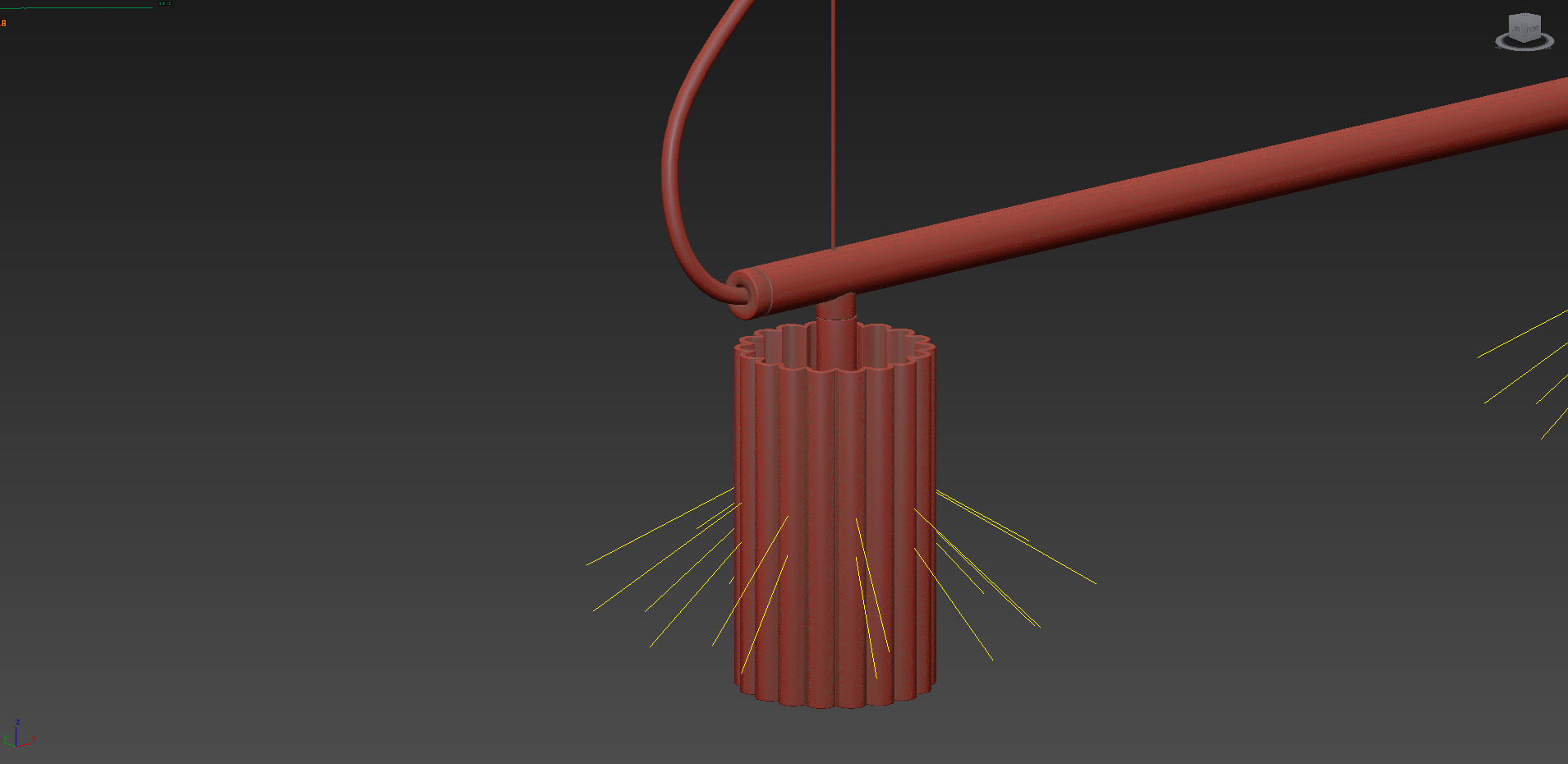Image resolution: width=1568 pixels, height=764 pixels.
Task: Select the thin vertical suspension wire
Action: coord(833,123)
